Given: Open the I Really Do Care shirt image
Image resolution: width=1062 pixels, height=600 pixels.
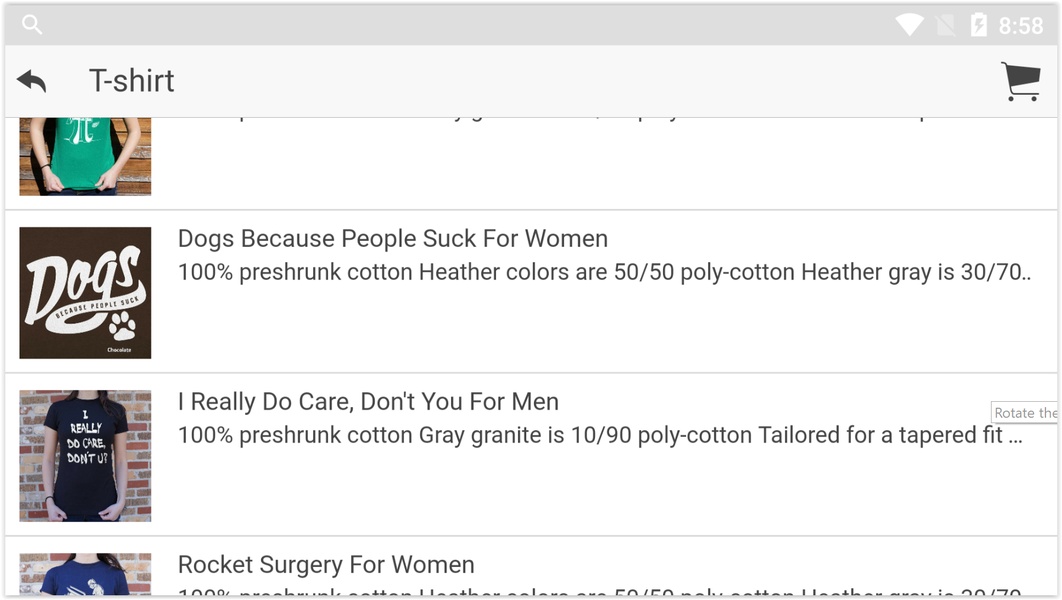Looking at the screenshot, I should coord(85,456).
